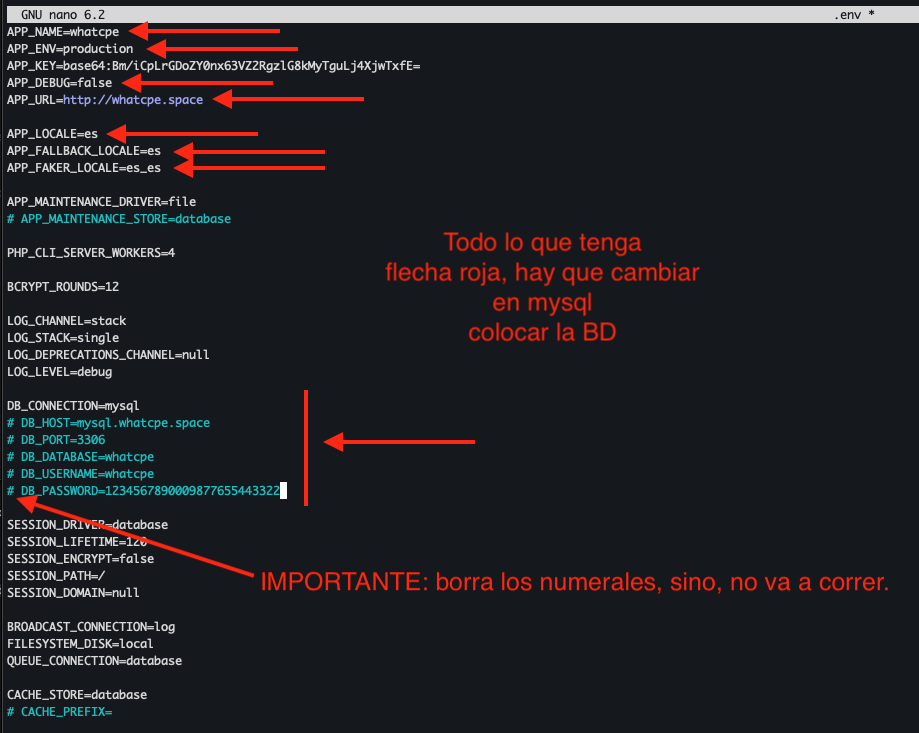The height and width of the screenshot is (733, 919).
Task: Place cursor on APP_FAKER_LOCALE=es_es
Action: 83,168
